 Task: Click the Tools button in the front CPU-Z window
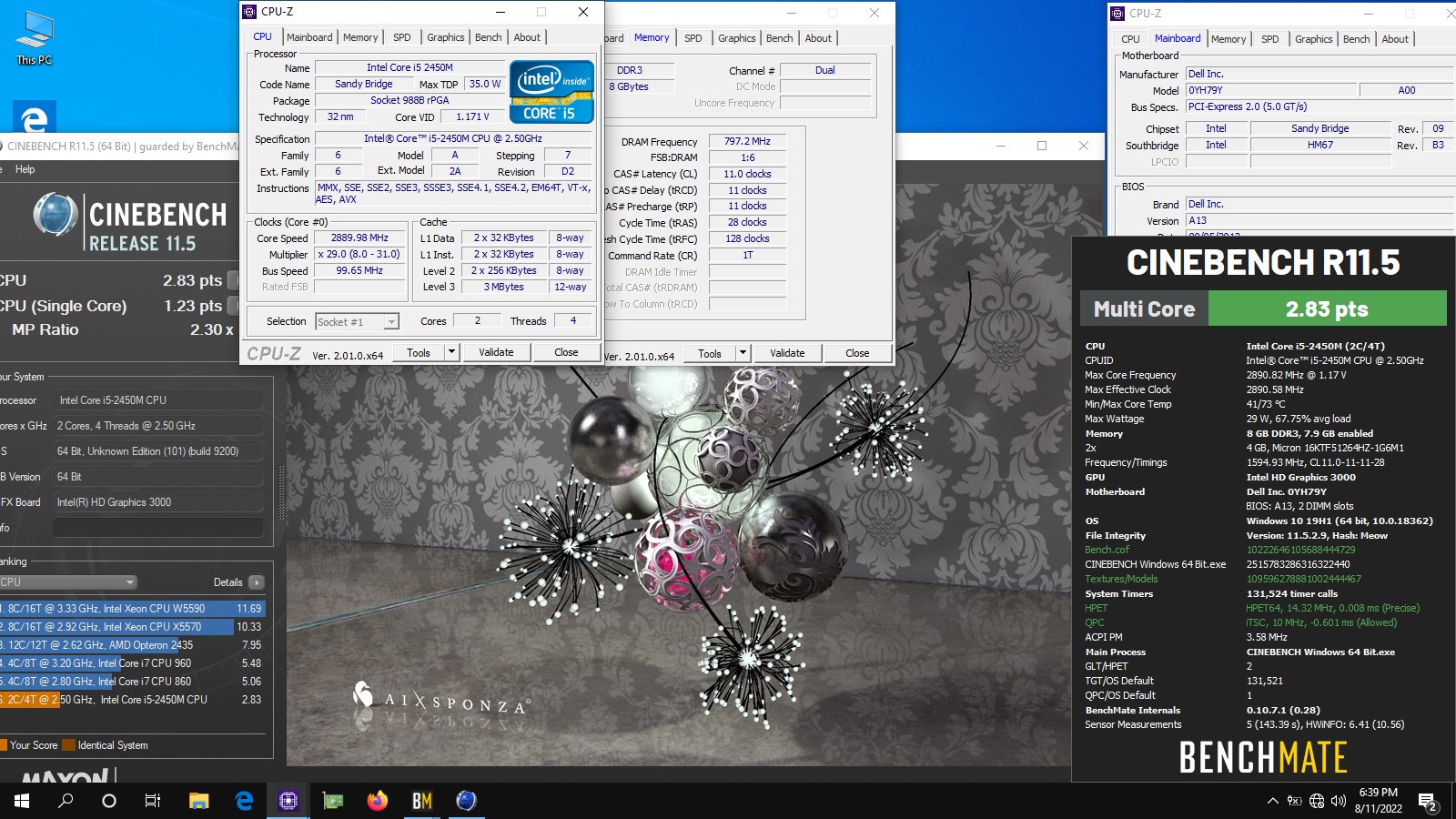pos(419,352)
